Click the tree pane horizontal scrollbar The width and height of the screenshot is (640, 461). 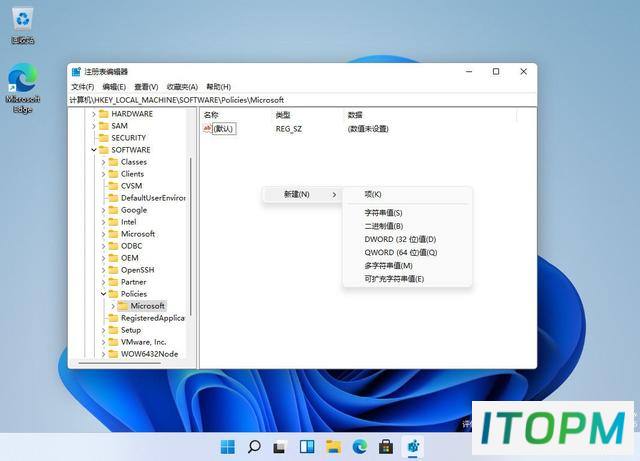click(x=120, y=363)
